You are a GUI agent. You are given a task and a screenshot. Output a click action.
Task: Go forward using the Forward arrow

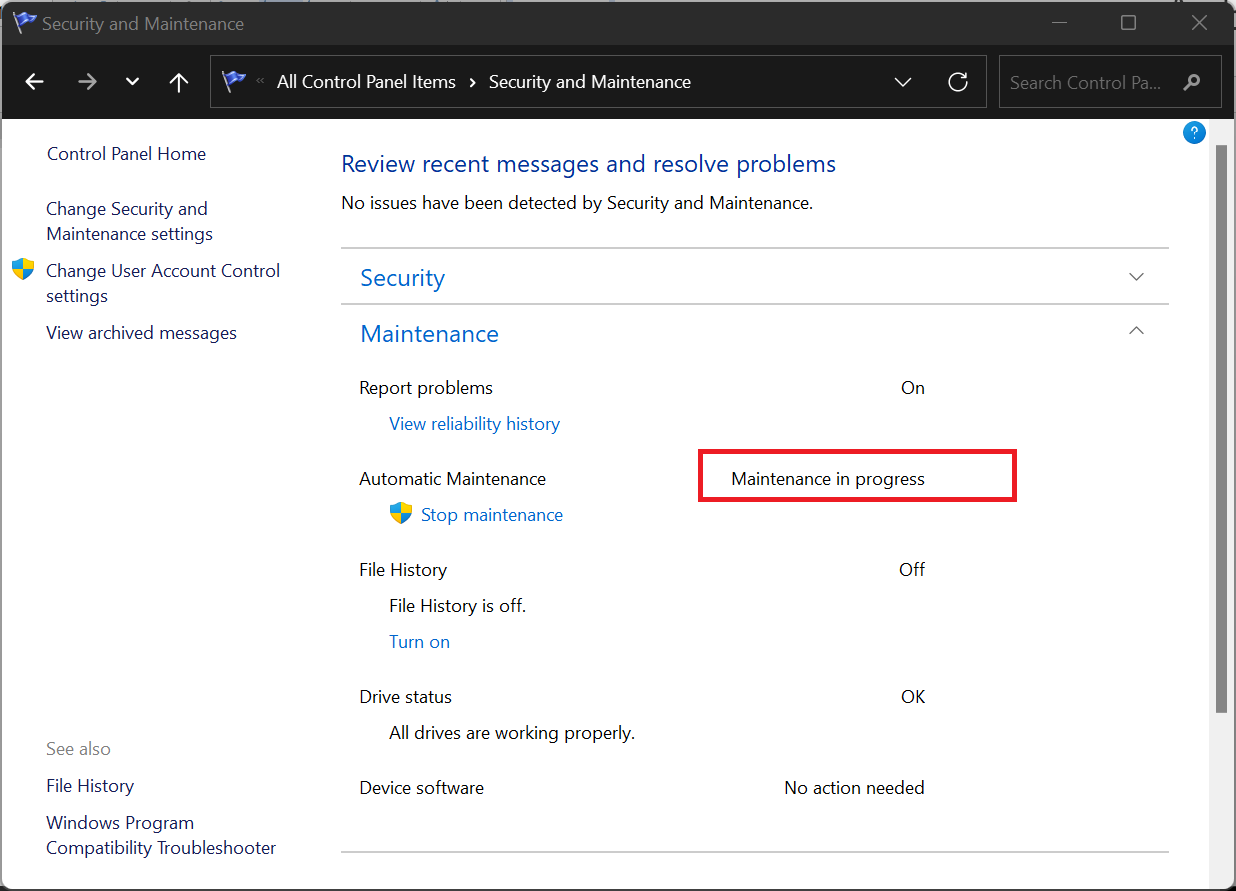[x=87, y=82]
